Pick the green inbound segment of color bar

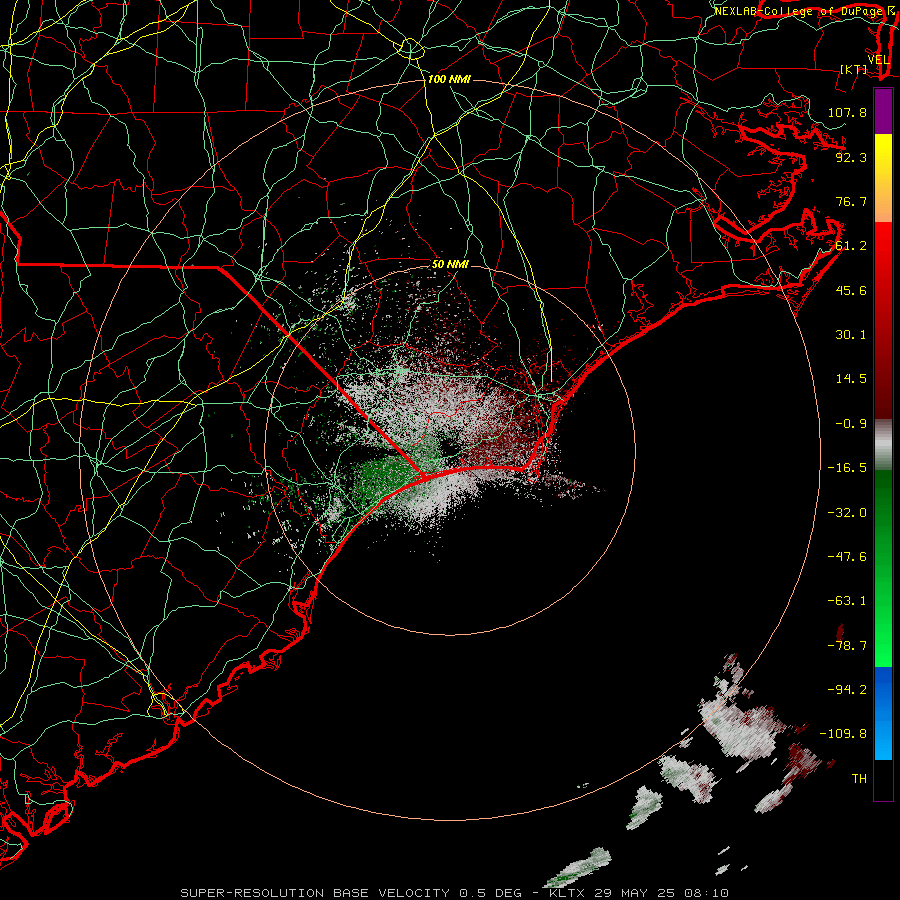click(x=883, y=568)
